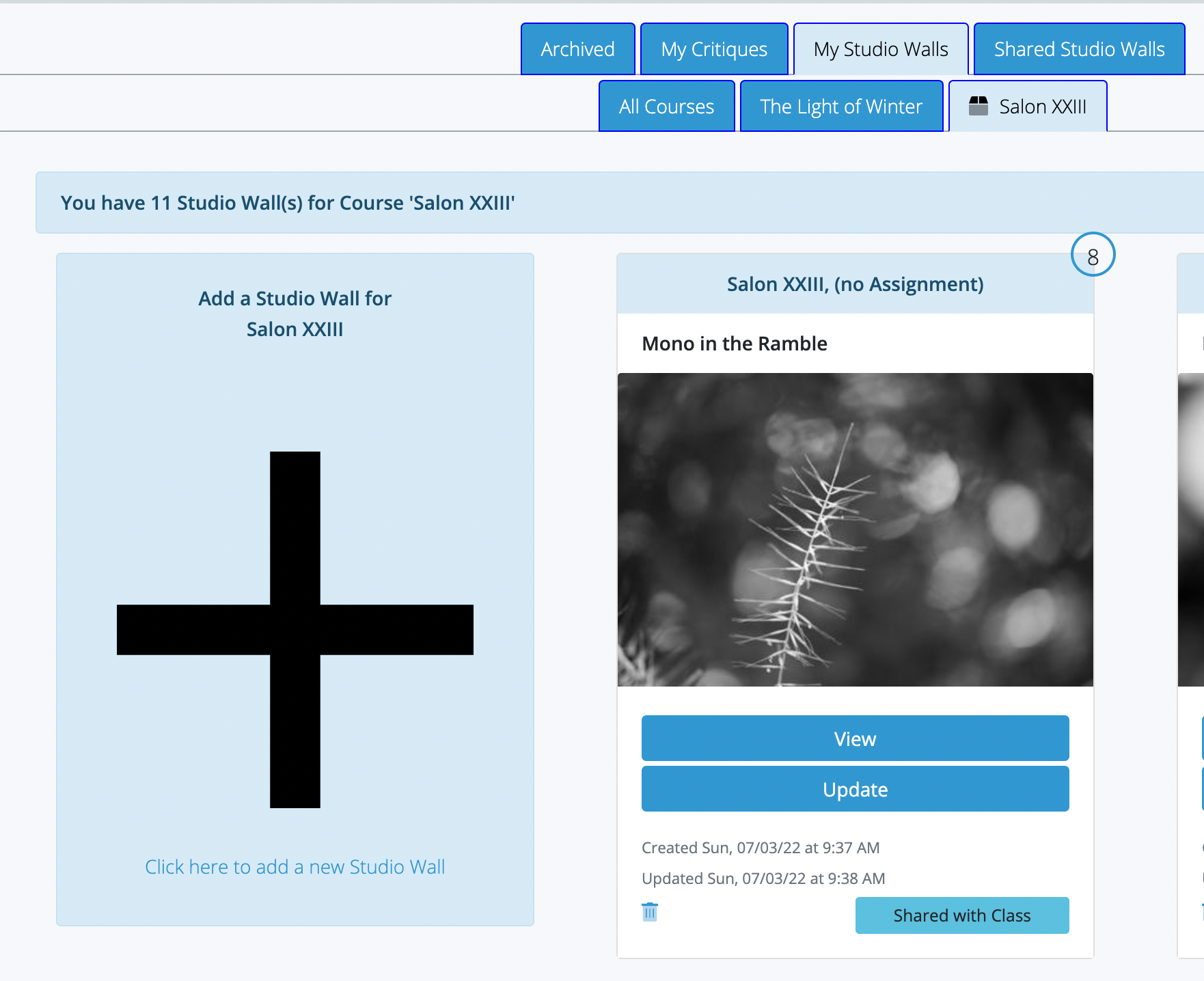The height and width of the screenshot is (981, 1204).
Task: Click the 'Add a Studio Wall for Salon XXIII' heading
Action: click(295, 314)
